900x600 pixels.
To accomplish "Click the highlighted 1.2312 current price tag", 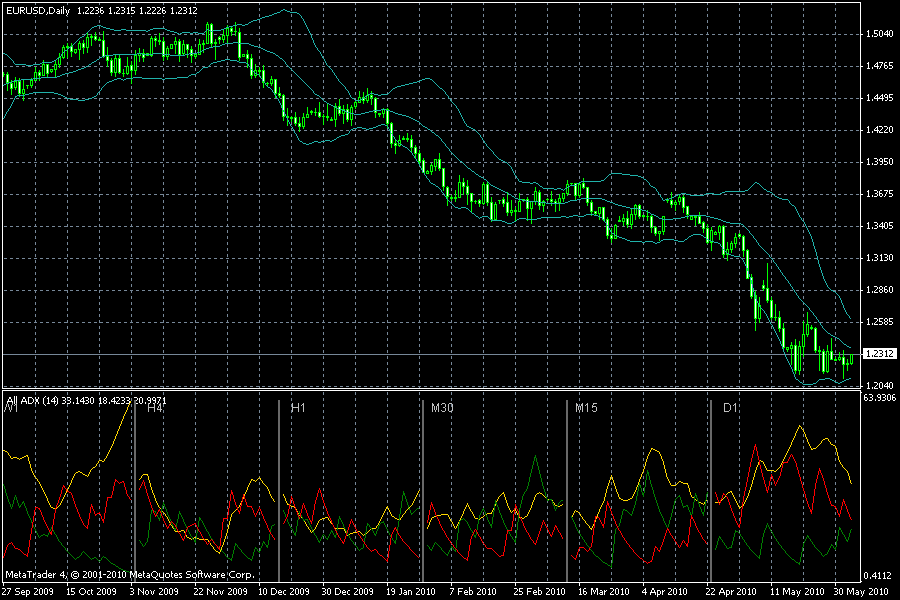I will coord(879,354).
